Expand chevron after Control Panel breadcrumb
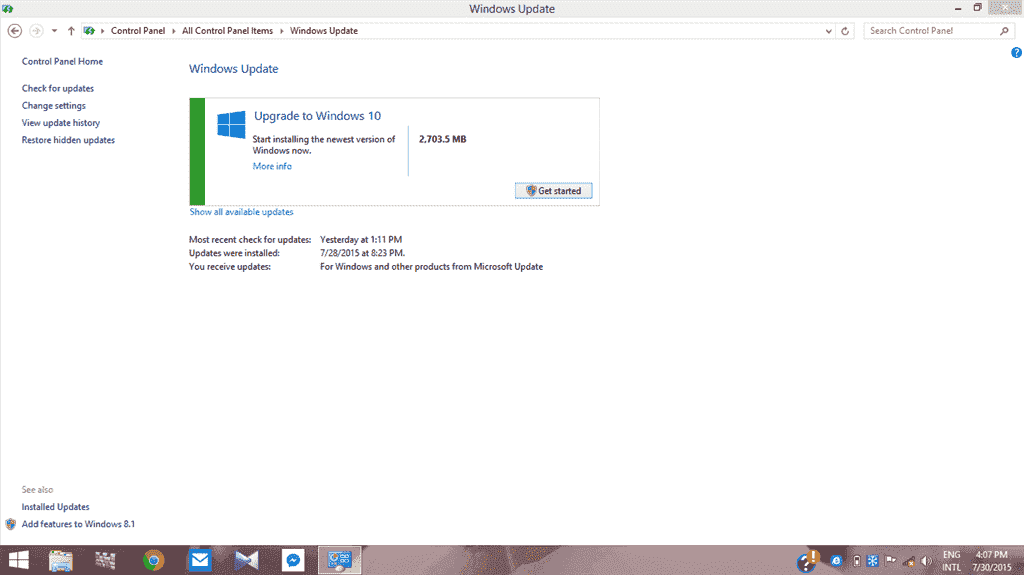Image resolution: width=1024 pixels, height=575 pixels. [x=174, y=31]
